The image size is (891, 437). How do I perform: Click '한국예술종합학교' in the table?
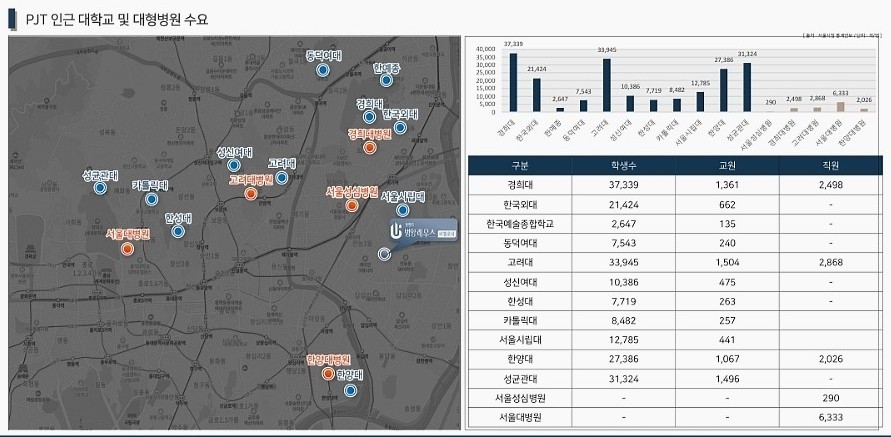coord(520,224)
